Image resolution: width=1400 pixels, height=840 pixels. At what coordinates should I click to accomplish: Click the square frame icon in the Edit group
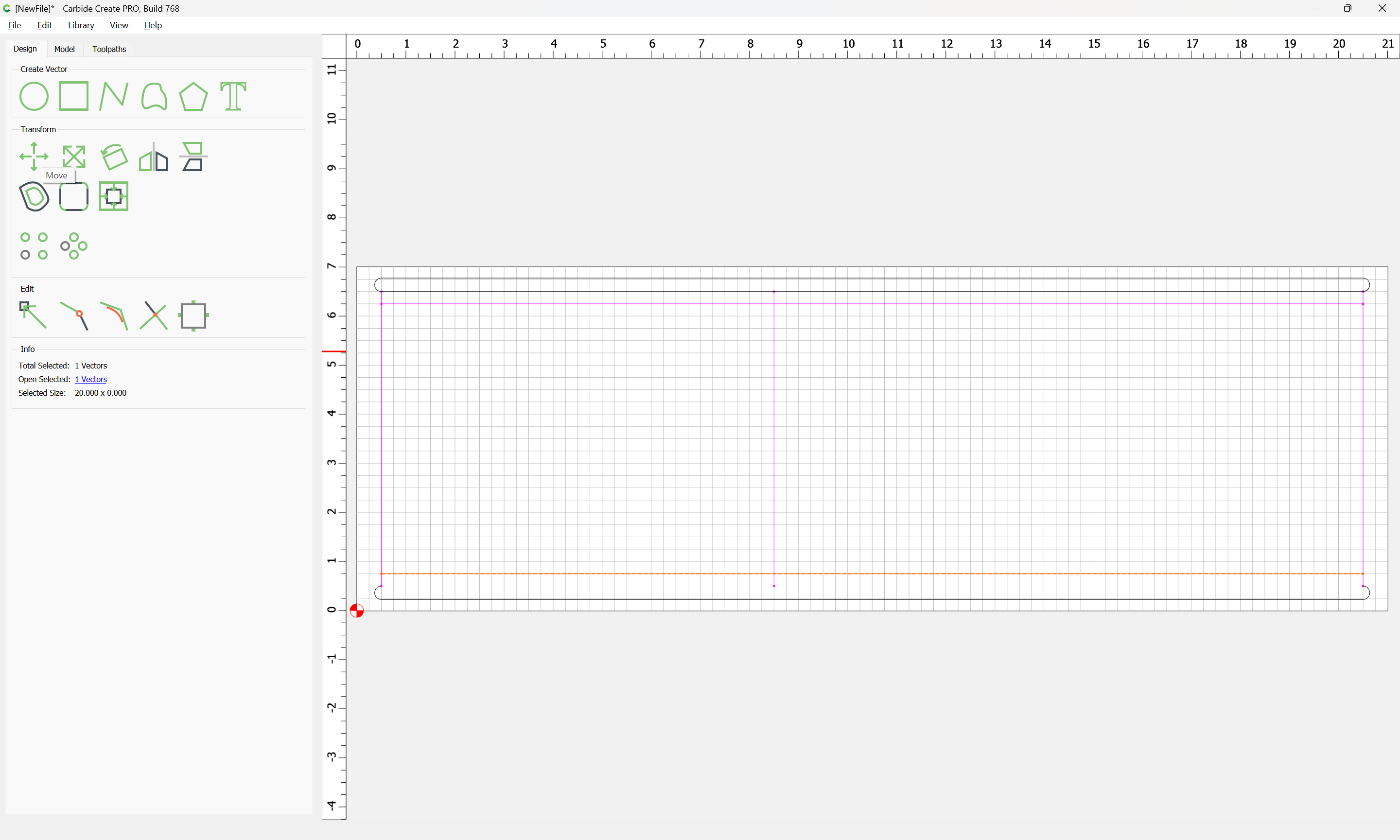[x=193, y=316]
